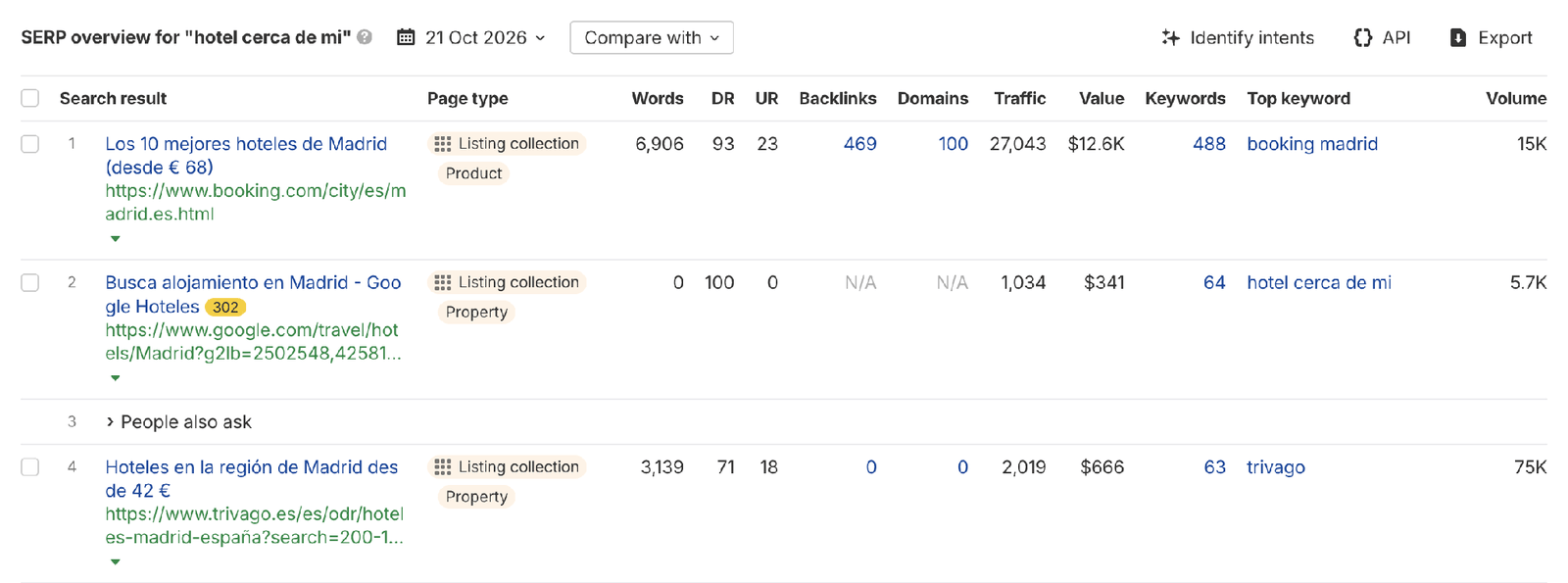This screenshot has height=583, width=1568.
Task: Click domains value 0 in trivago row
Action: point(962,467)
